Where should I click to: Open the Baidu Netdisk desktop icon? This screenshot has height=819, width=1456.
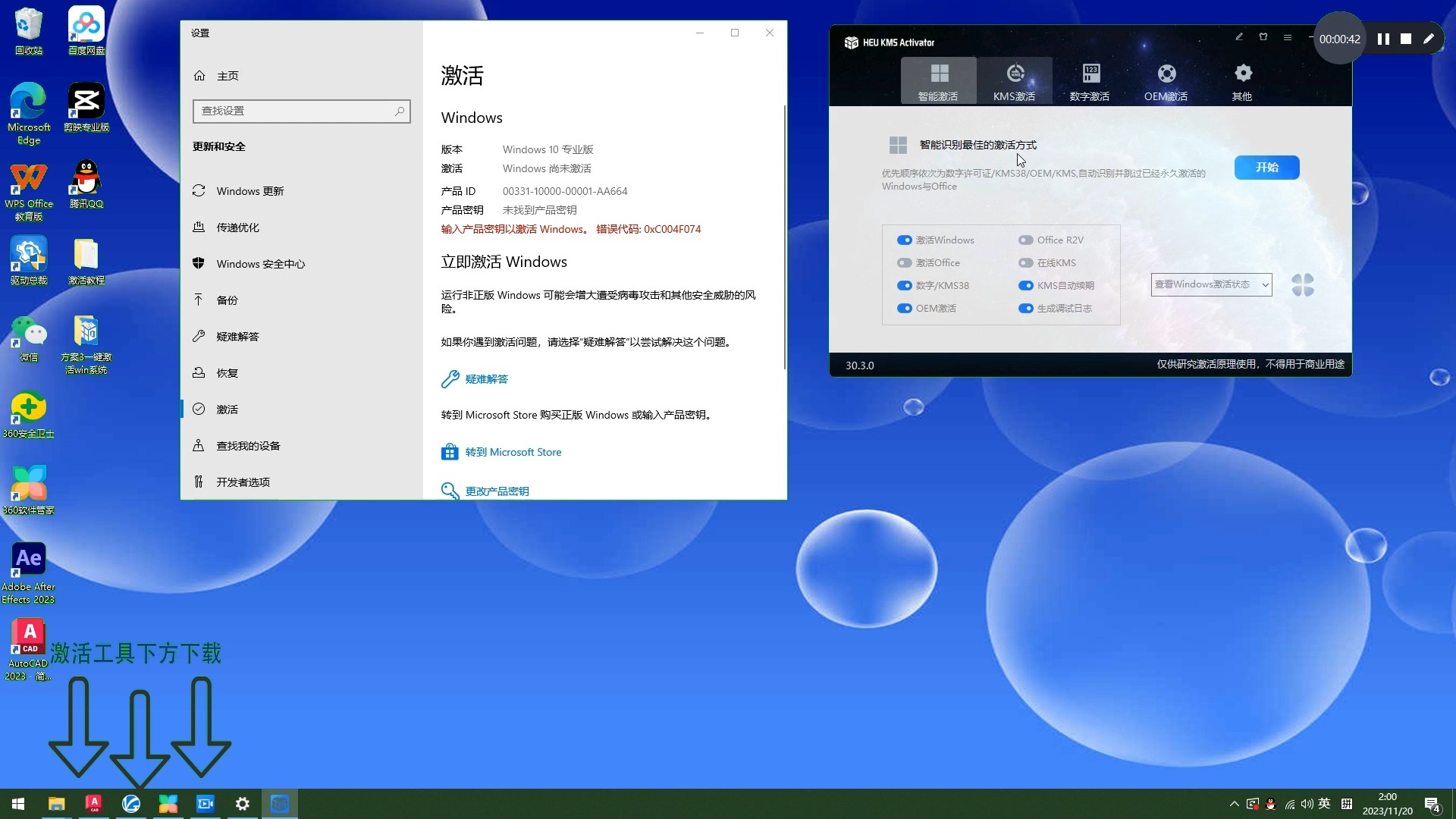click(86, 30)
